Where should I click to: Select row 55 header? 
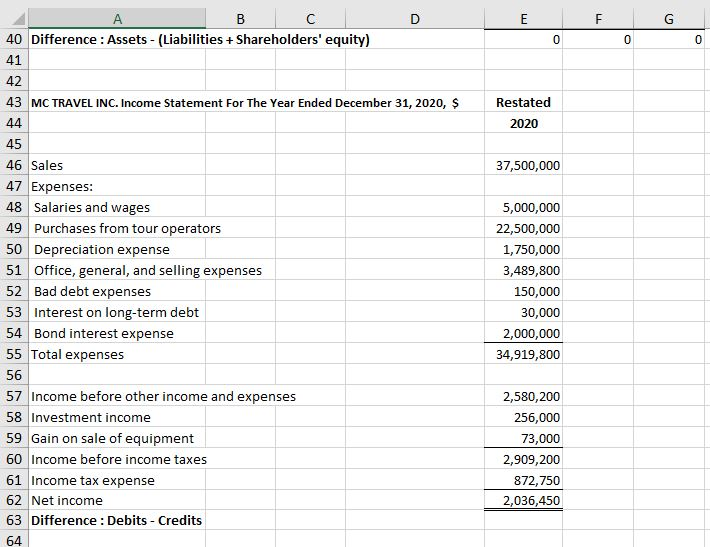[x=14, y=354]
